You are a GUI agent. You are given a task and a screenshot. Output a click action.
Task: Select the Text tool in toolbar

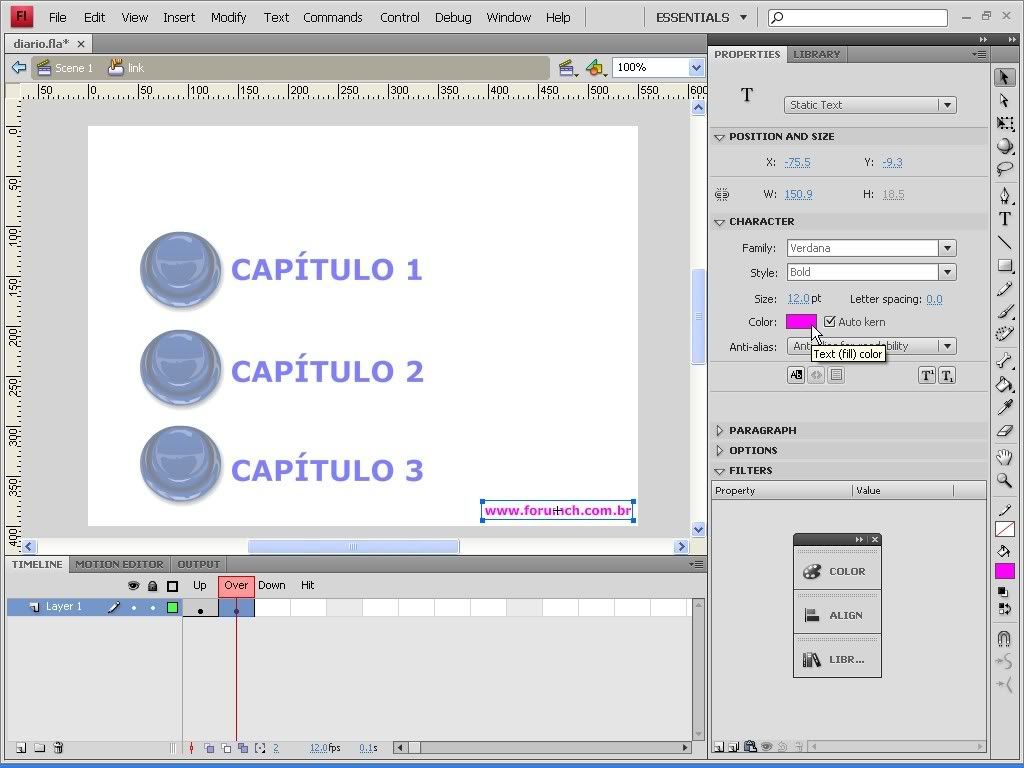coord(1005,219)
